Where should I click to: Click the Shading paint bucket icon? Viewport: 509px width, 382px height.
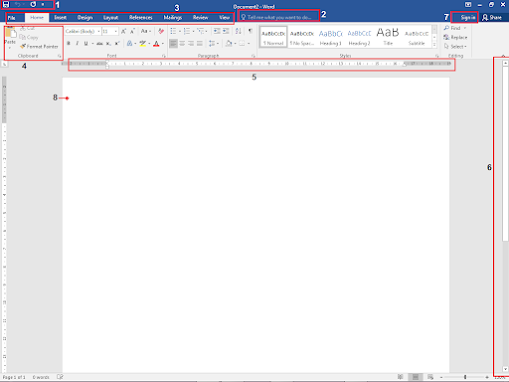229,43
